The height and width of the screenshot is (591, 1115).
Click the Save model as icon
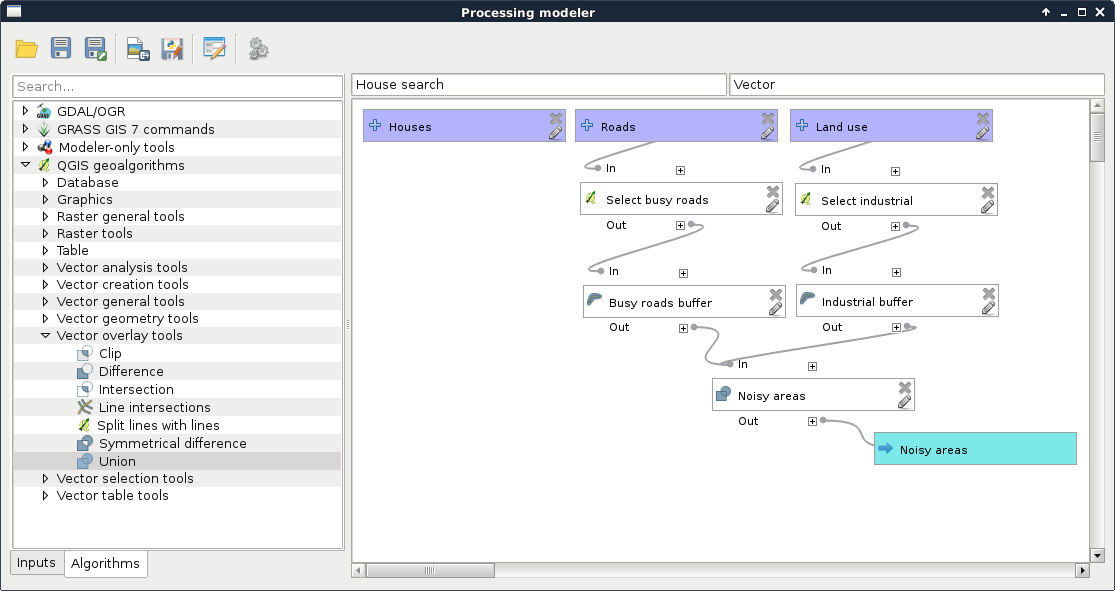[x=95, y=48]
